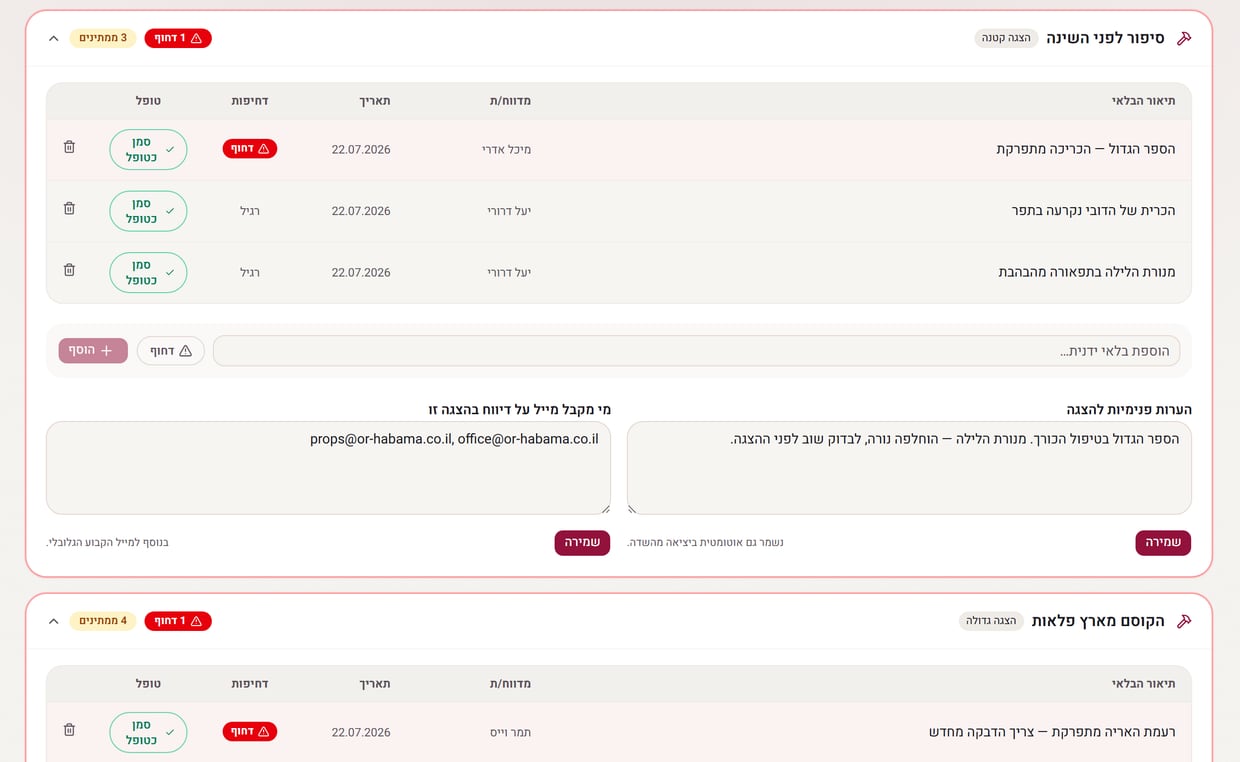Viewport: 1240px width, 762px height.
Task: Click into the email recipients textarea
Action: [x=328, y=468]
